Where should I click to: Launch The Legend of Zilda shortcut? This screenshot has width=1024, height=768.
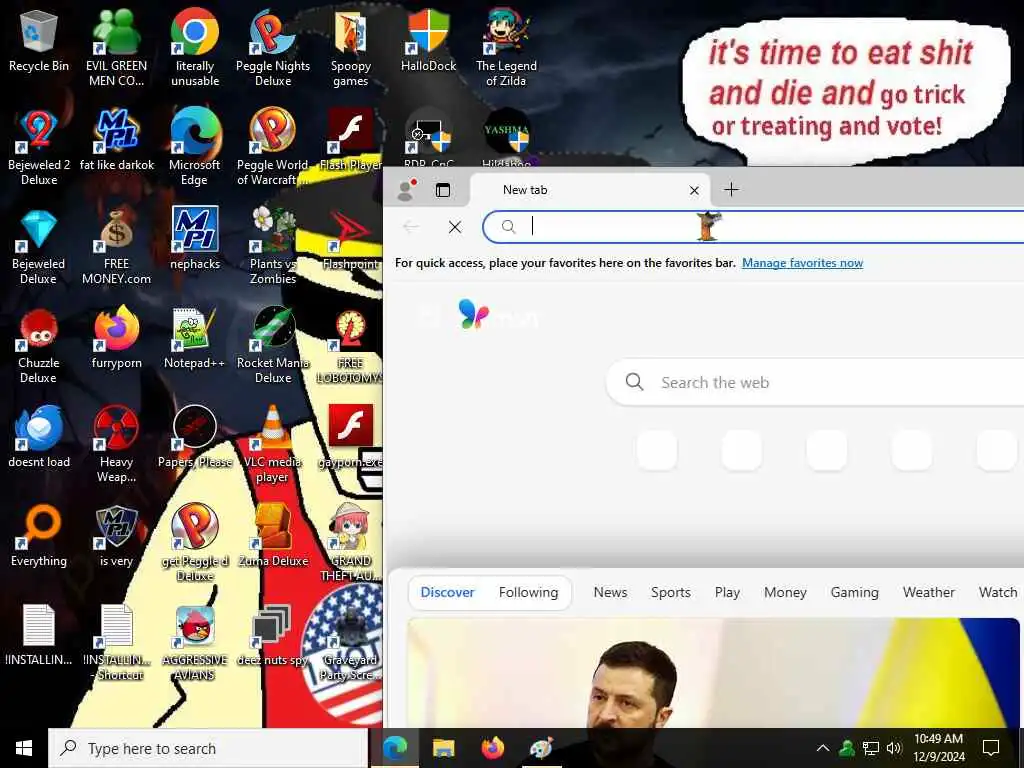[x=506, y=48]
